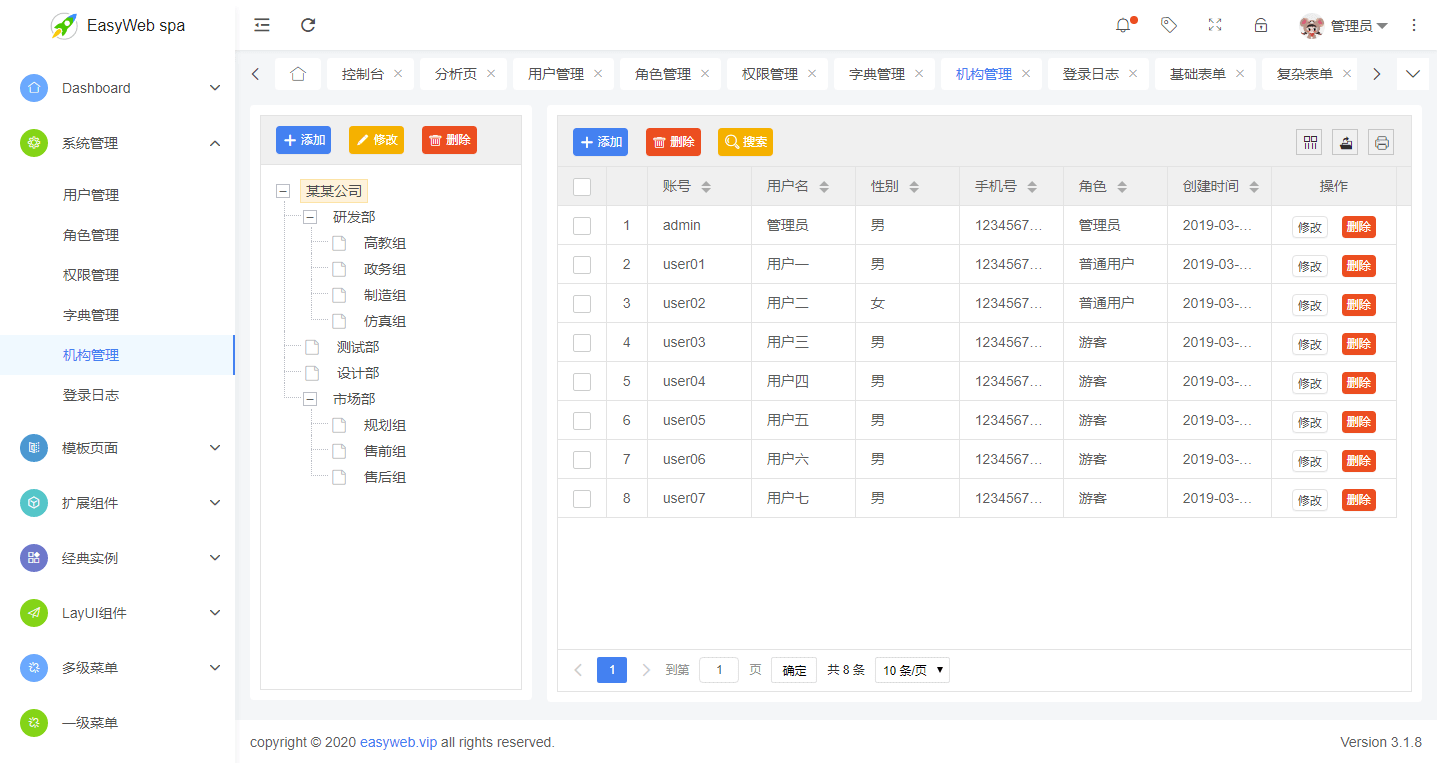
Task: Check the row for user01
Action: click(582, 265)
